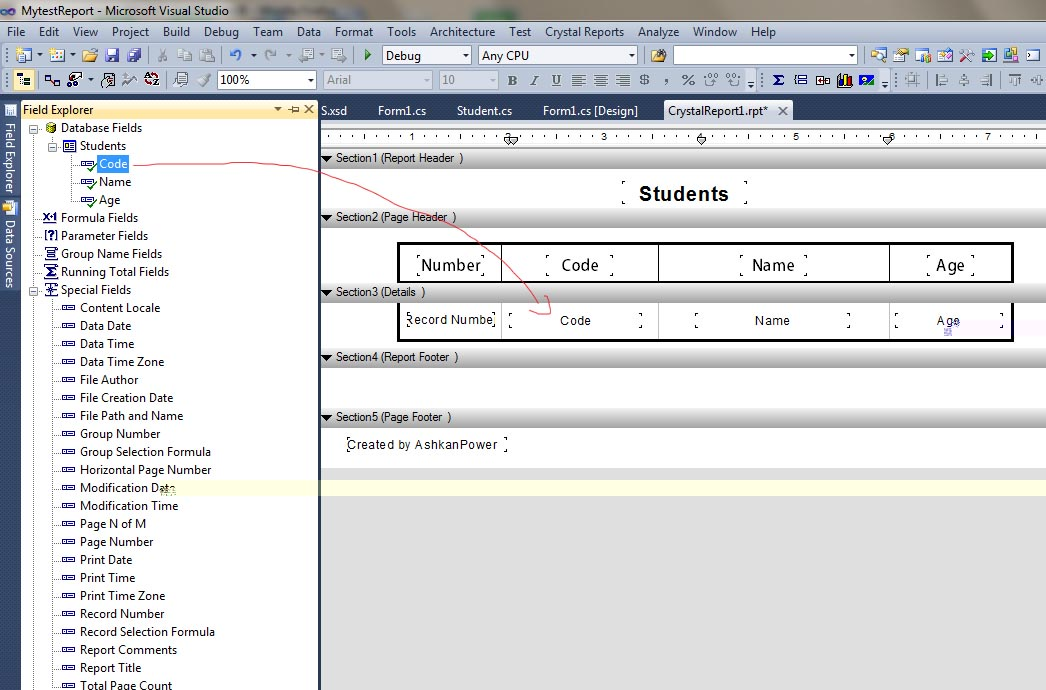Screen dimensions: 1046x690
Task: Open a file with the folder icon
Action: tap(90, 55)
